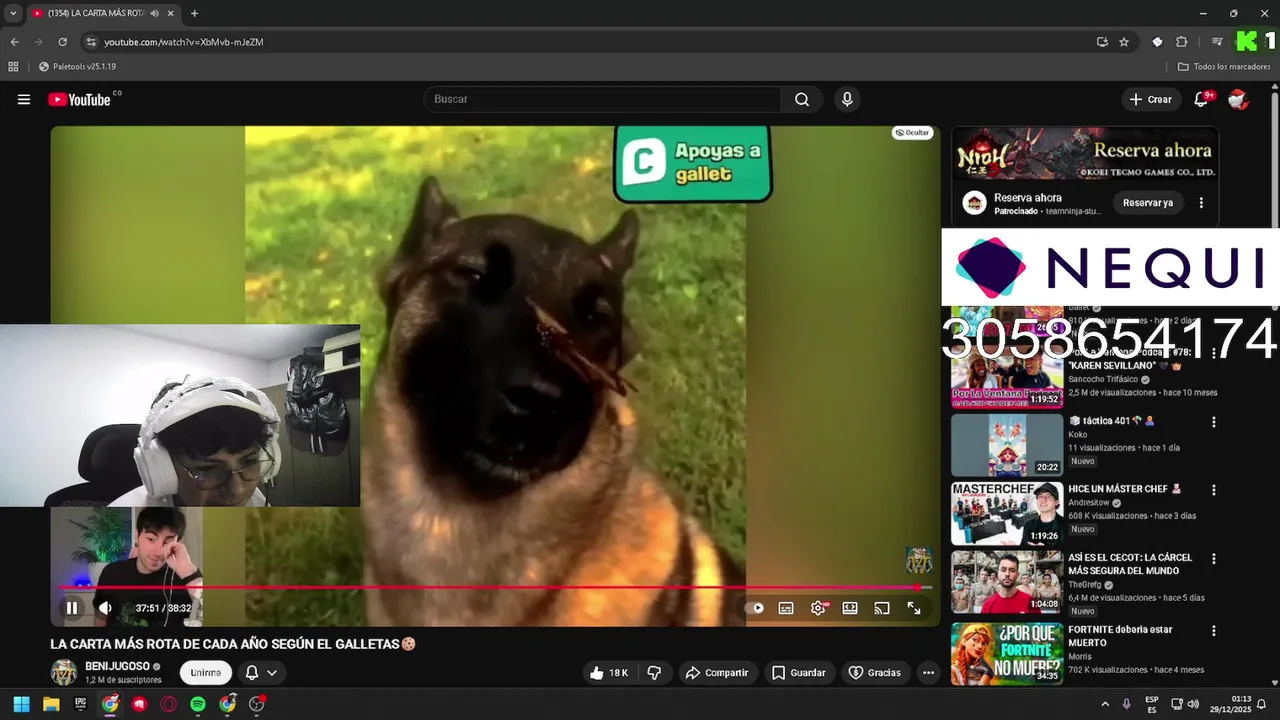Open the YouTube guide hamburger menu

tap(24, 99)
